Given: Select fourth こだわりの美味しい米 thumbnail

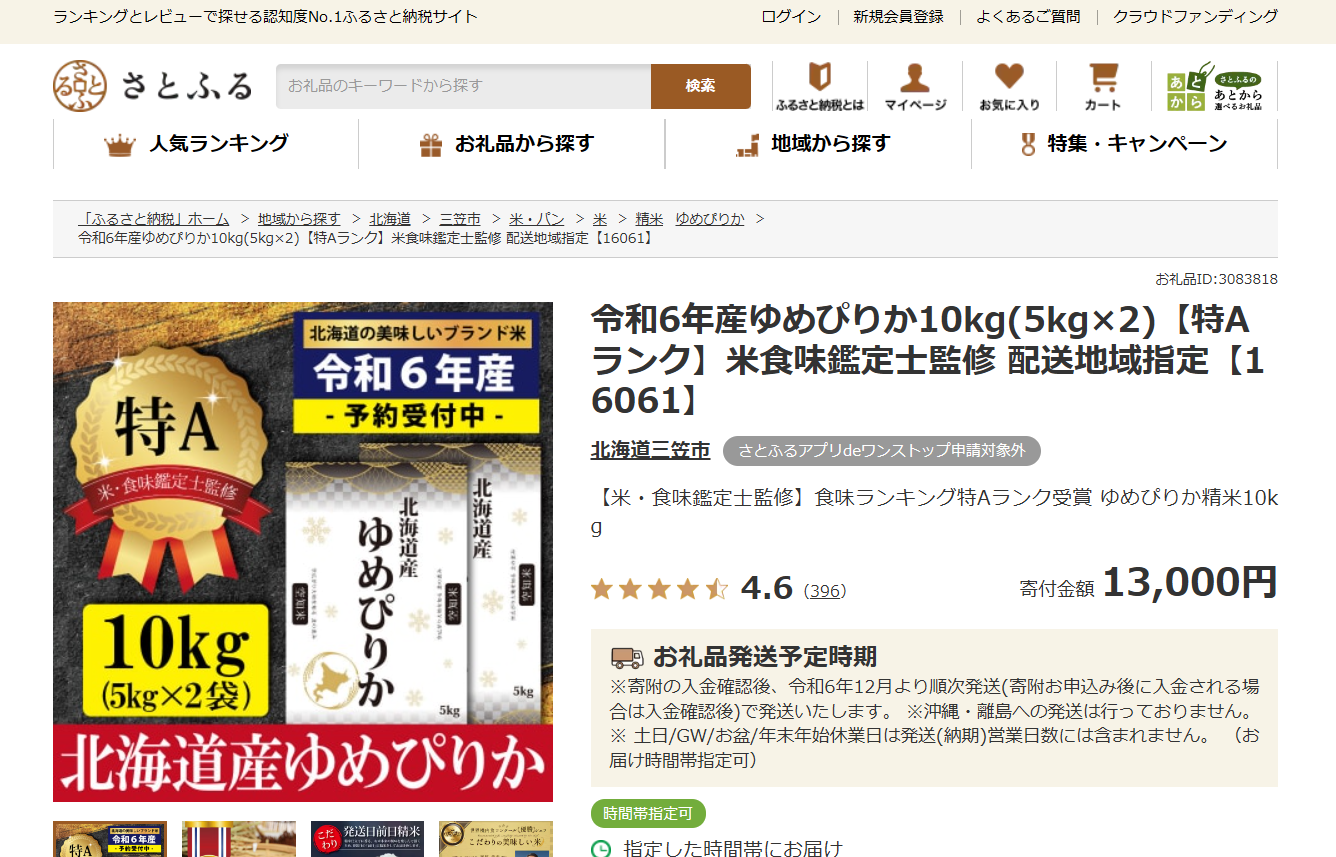Looking at the screenshot, I should point(496,840).
